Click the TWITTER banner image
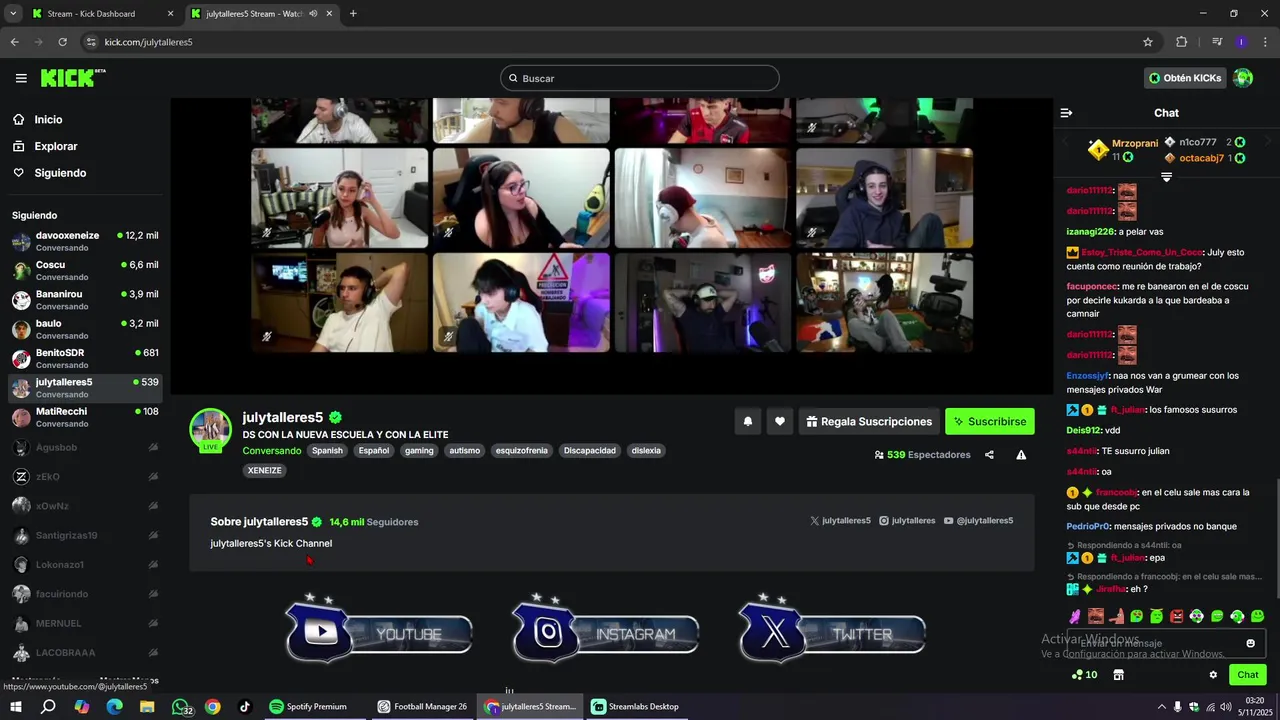 (x=832, y=629)
